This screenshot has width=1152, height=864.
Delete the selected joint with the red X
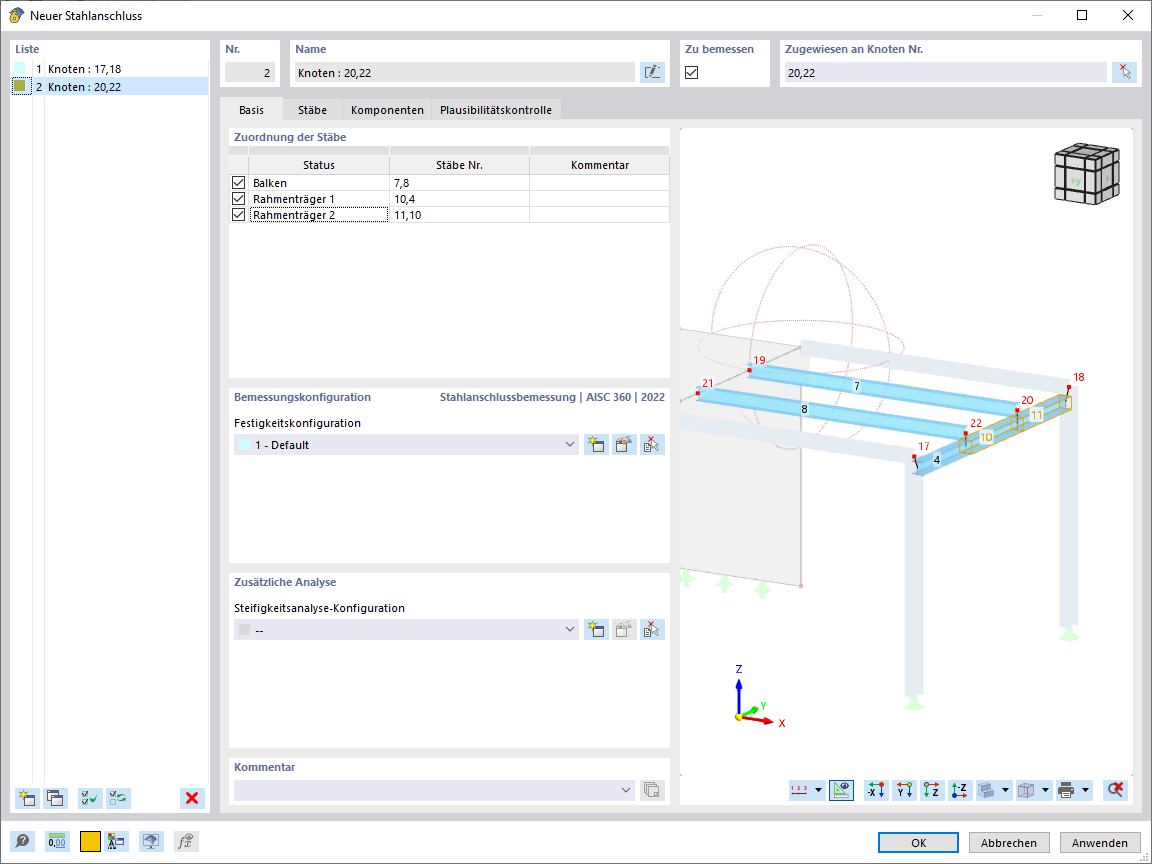point(192,798)
